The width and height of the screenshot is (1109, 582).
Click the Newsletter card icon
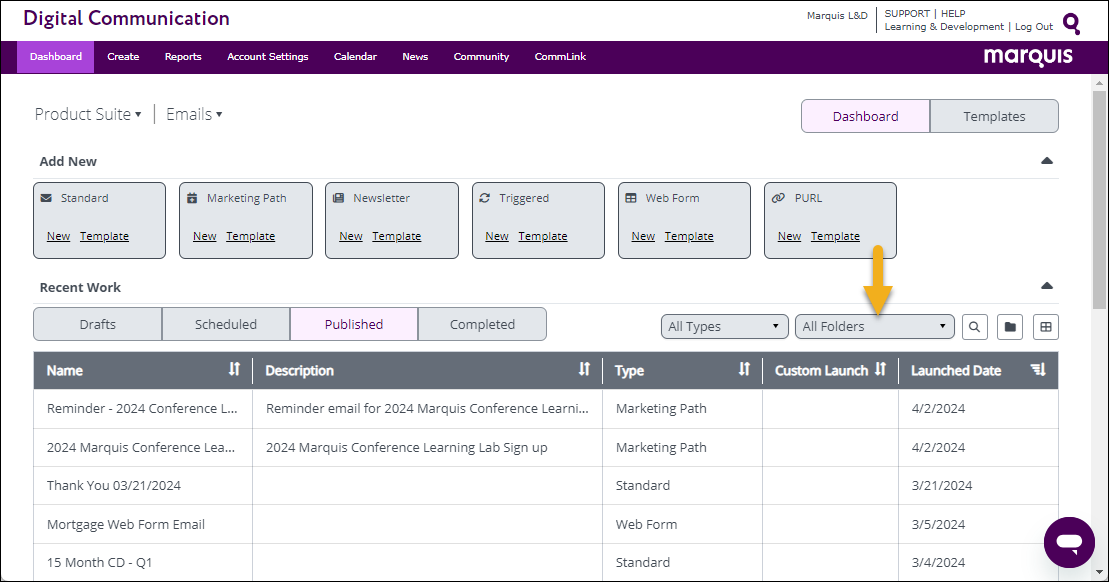pyautogui.click(x=338, y=198)
